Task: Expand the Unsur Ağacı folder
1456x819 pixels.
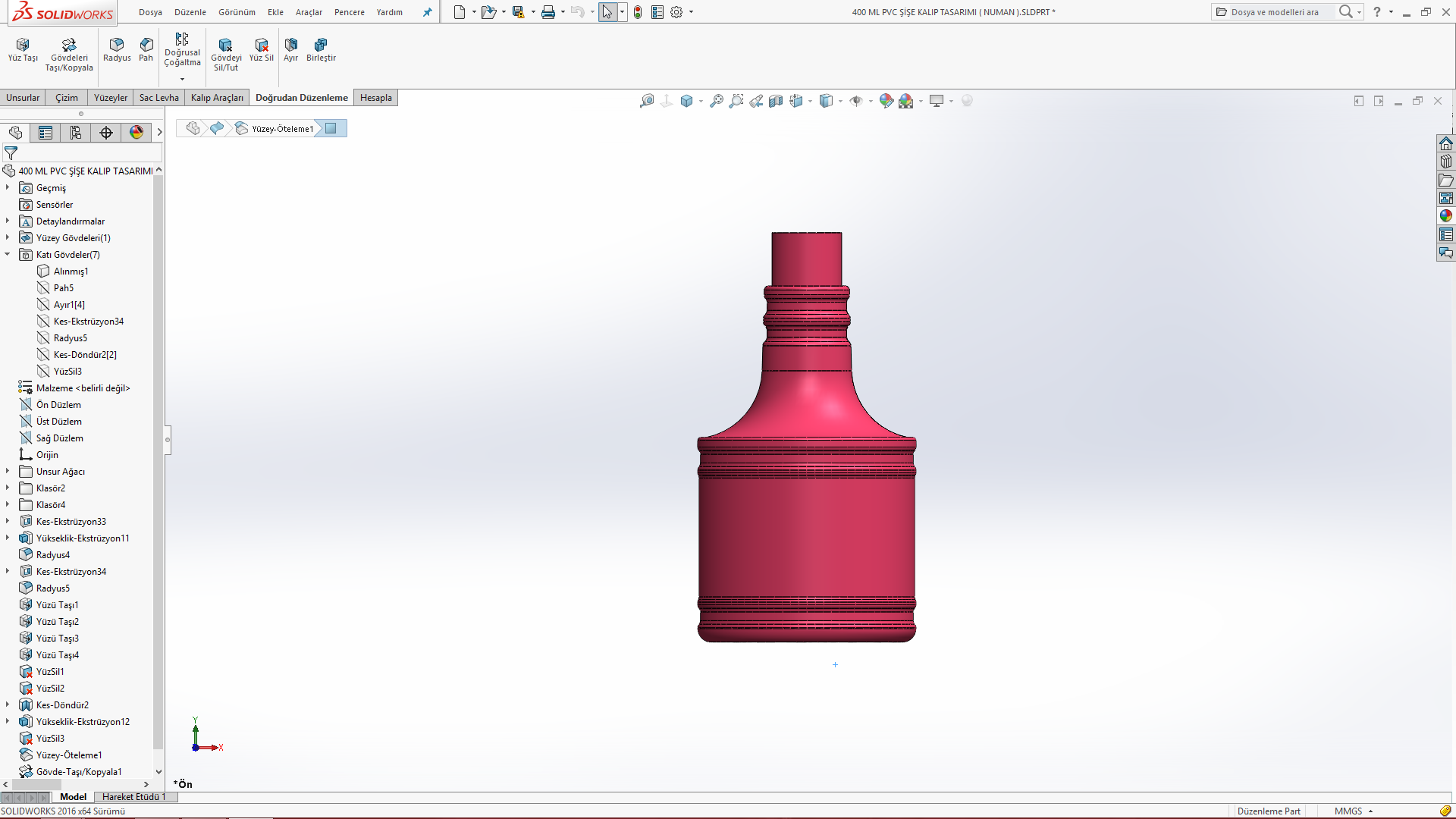Action: (x=8, y=472)
